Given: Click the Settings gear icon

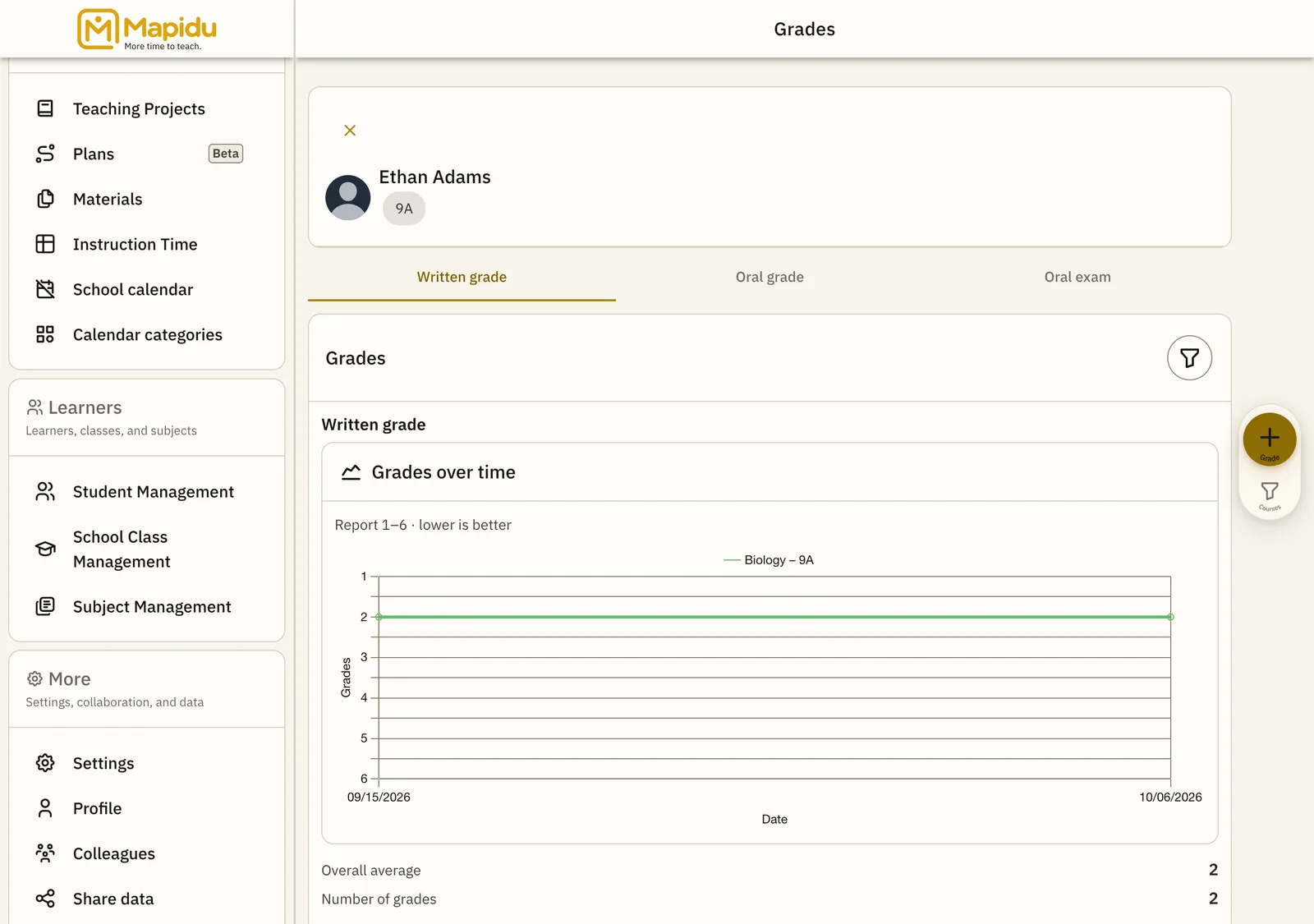Looking at the screenshot, I should (45, 763).
